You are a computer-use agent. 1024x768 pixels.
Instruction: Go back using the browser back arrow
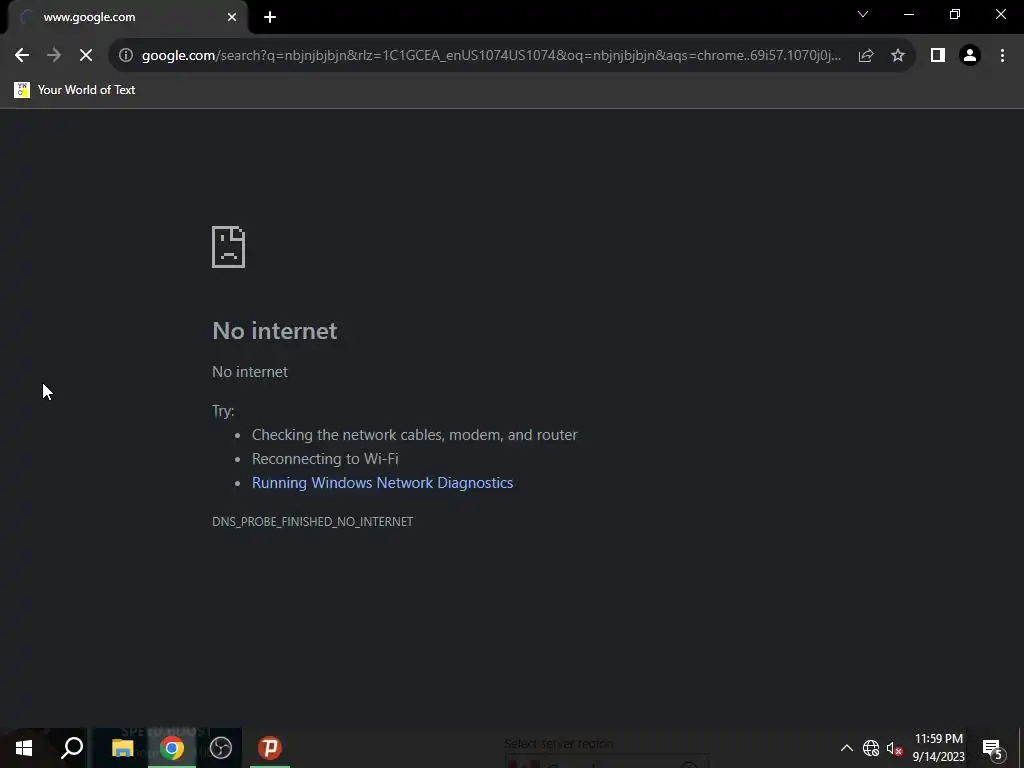[22, 56]
